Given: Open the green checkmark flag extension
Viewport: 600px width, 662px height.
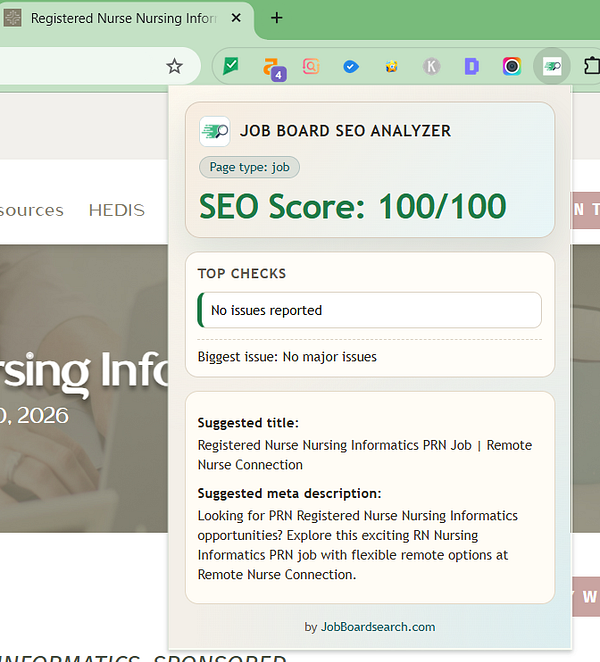Looking at the screenshot, I should tap(231, 66).
